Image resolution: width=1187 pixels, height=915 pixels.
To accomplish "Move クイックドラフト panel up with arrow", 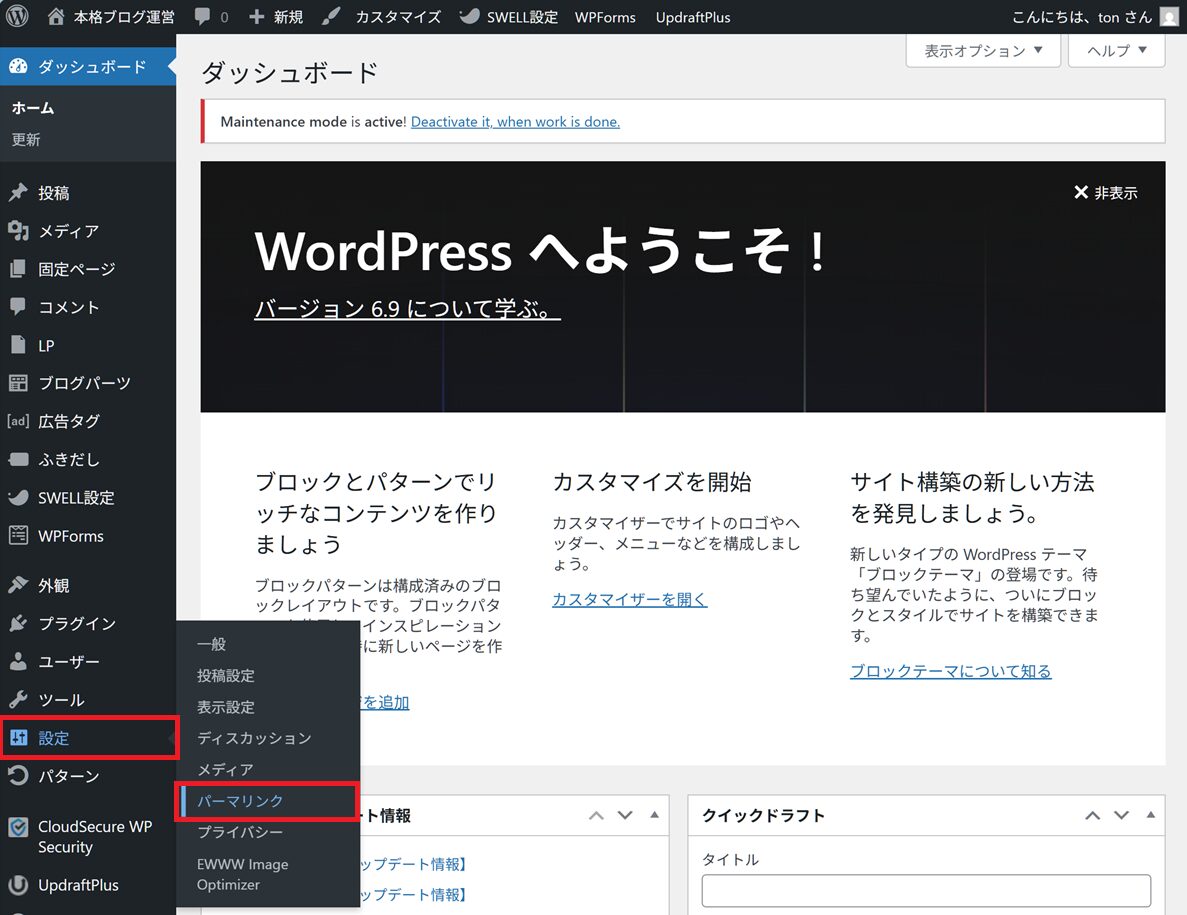I will coord(1095,815).
